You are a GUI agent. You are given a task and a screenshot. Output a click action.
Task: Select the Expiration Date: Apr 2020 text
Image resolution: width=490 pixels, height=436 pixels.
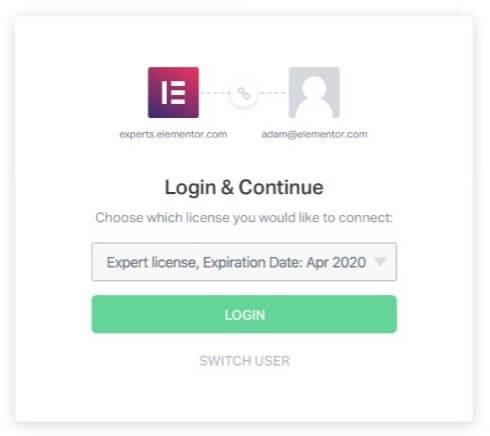tap(285, 263)
